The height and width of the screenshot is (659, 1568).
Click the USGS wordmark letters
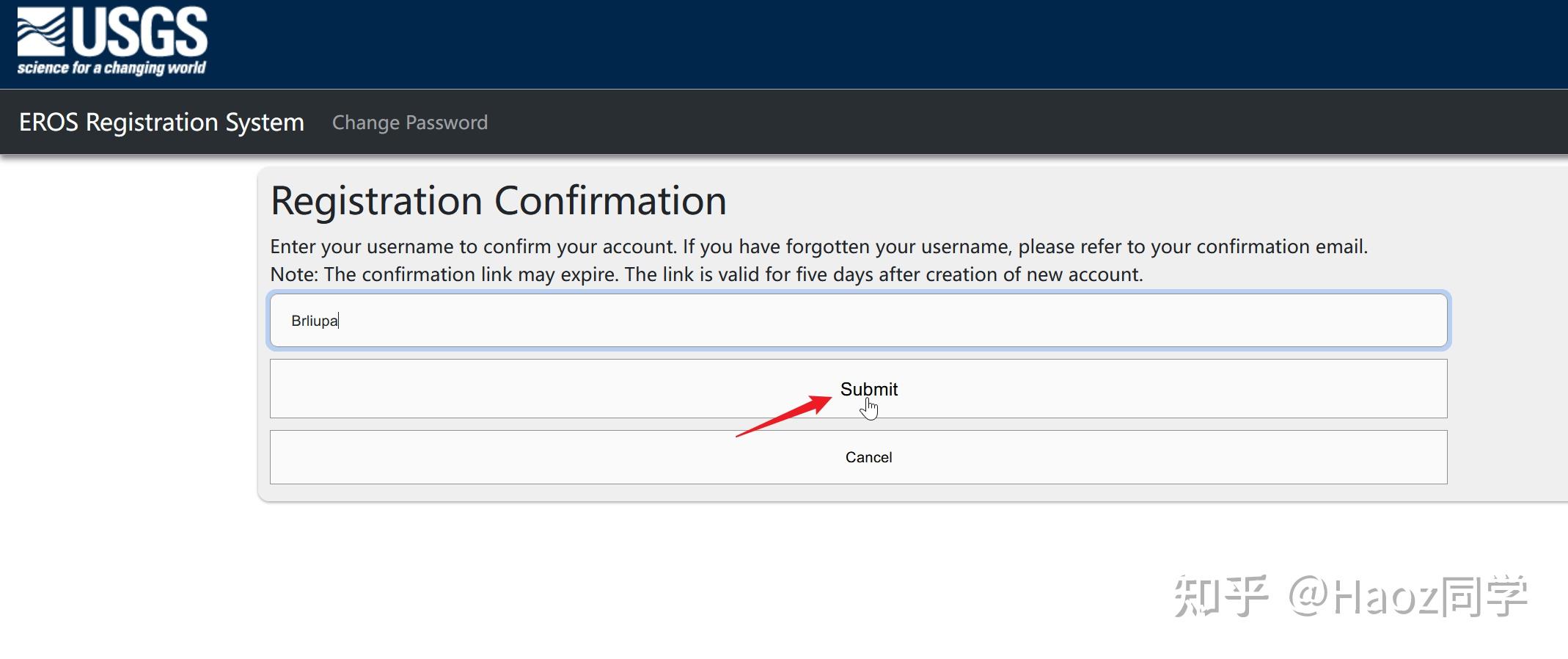139,32
